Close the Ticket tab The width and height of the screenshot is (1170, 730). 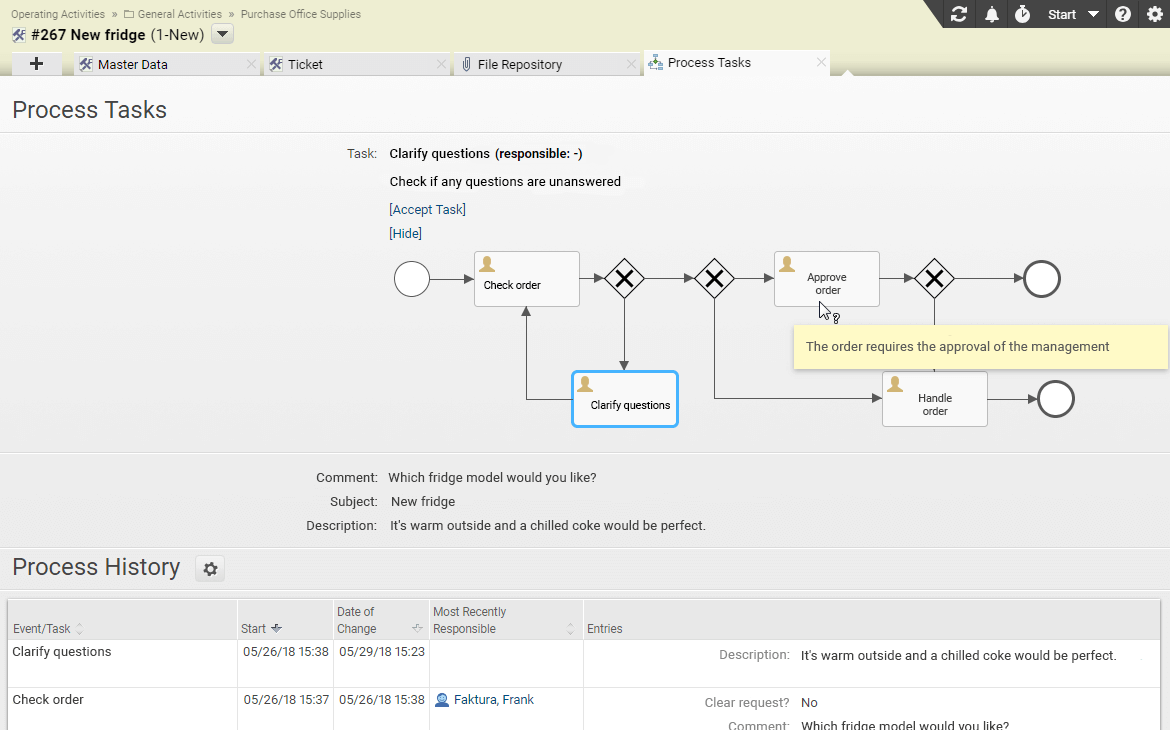pyautogui.click(x=441, y=64)
